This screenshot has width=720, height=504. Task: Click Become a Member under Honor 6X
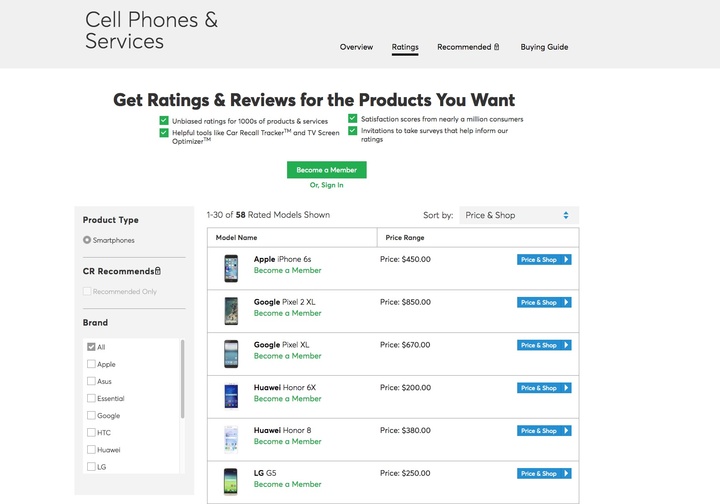coord(287,398)
